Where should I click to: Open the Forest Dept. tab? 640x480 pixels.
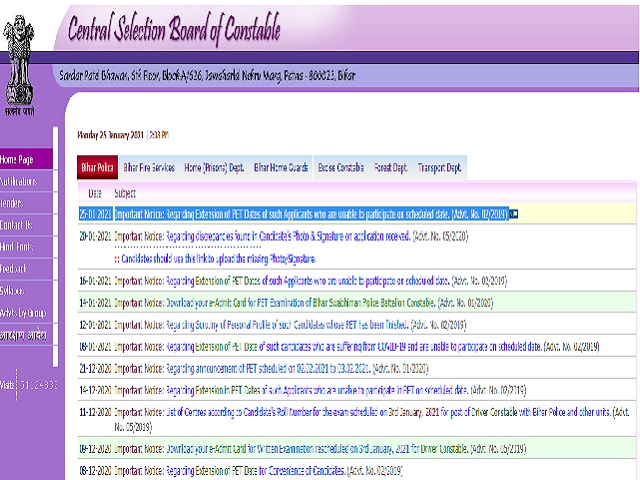point(391,167)
